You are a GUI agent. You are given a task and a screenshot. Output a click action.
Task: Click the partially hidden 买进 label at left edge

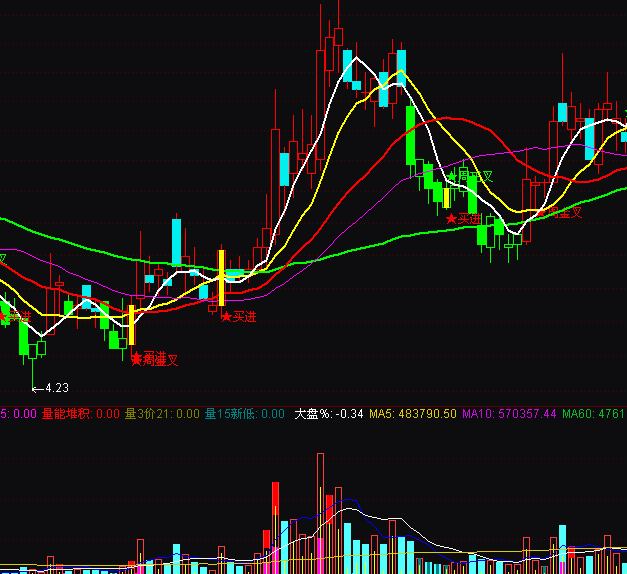pos(15,317)
